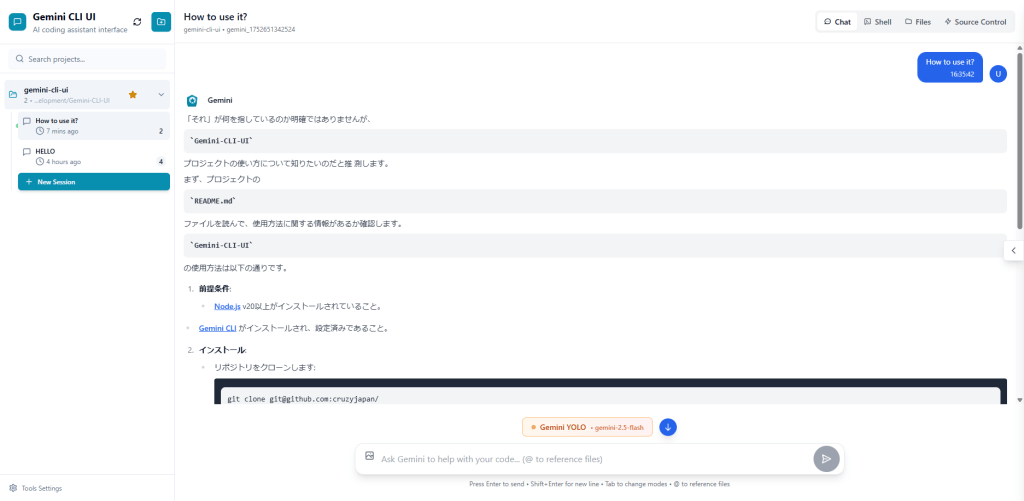Click the chat scrollbar down arrow
Screen dimensions: 1024x501
pos(1019,399)
